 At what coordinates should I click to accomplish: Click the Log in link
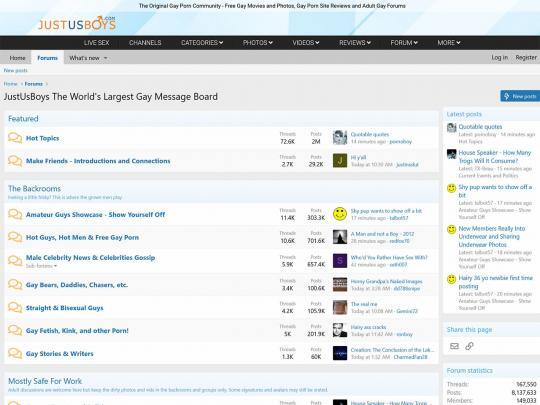499,57
